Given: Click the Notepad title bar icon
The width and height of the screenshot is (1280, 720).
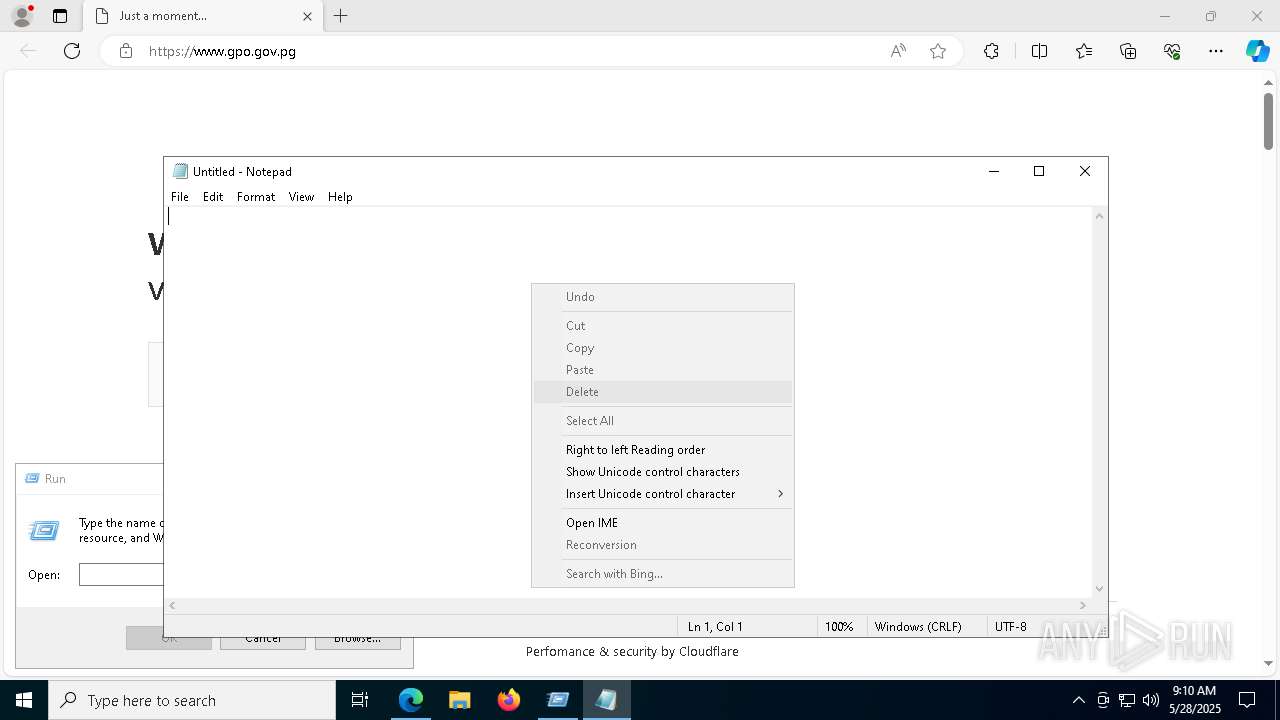Looking at the screenshot, I should [180, 171].
